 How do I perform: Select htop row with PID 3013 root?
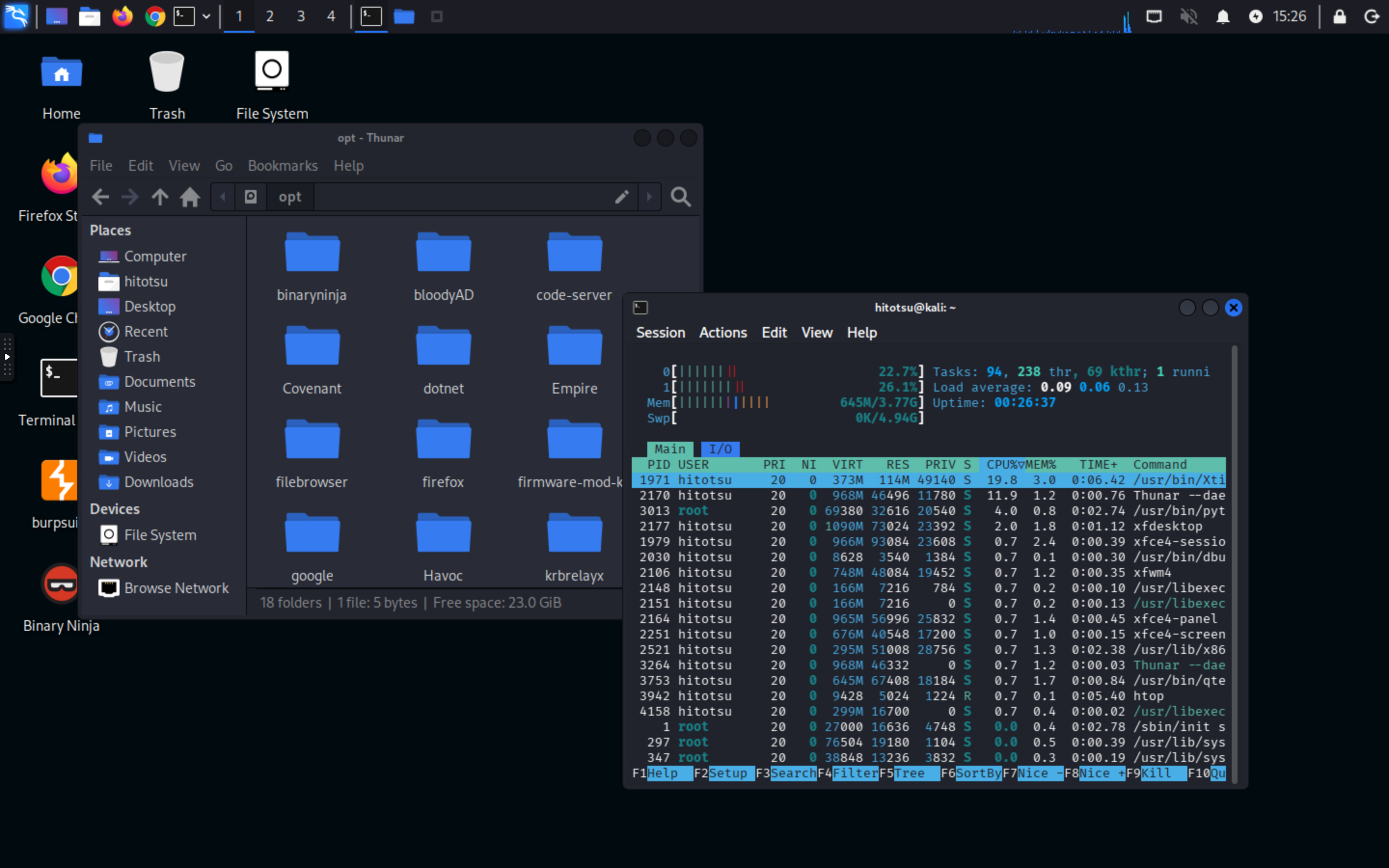(929, 511)
